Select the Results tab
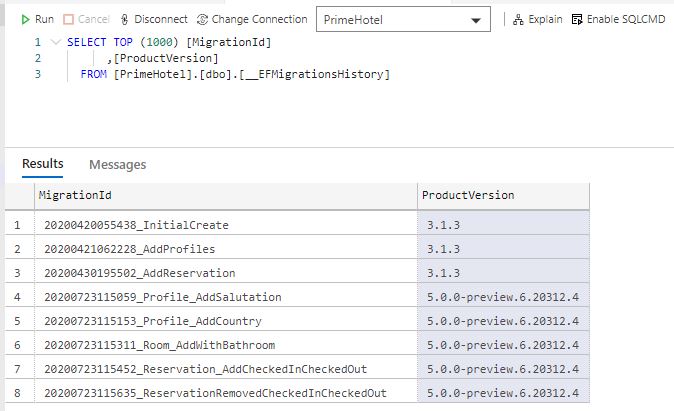The height and width of the screenshot is (411, 674). [x=43, y=164]
